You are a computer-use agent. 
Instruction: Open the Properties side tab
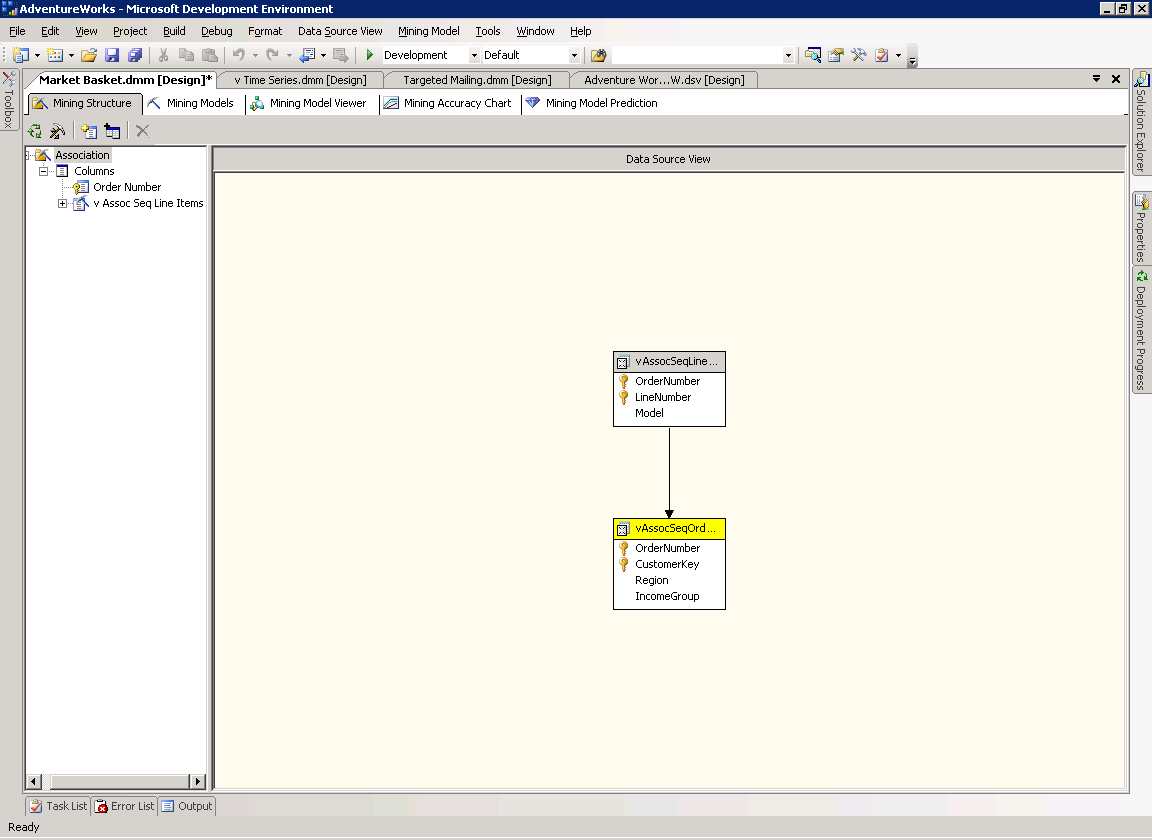click(1141, 228)
